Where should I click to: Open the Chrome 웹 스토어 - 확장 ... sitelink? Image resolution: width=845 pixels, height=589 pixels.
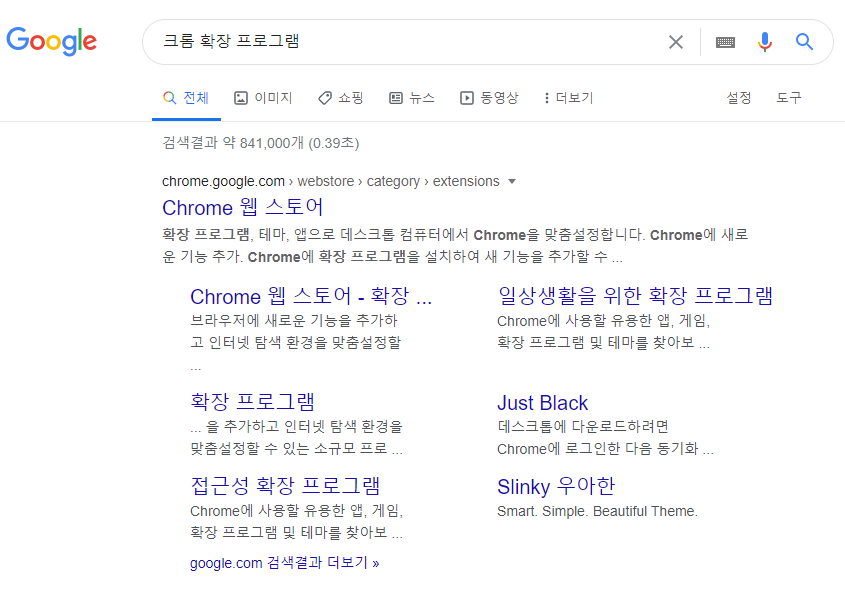tap(311, 296)
